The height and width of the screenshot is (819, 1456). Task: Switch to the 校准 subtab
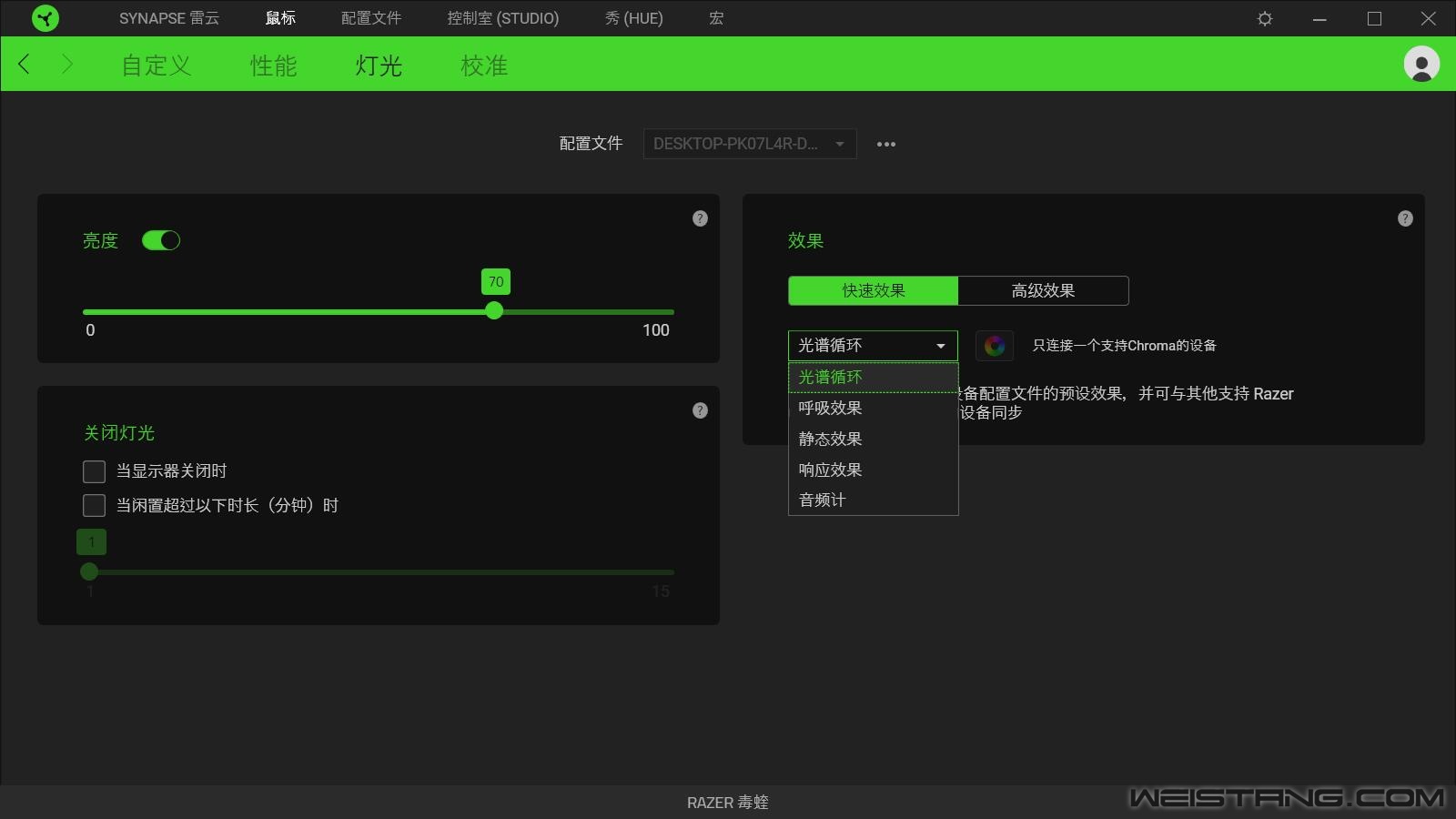pyautogui.click(x=484, y=66)
